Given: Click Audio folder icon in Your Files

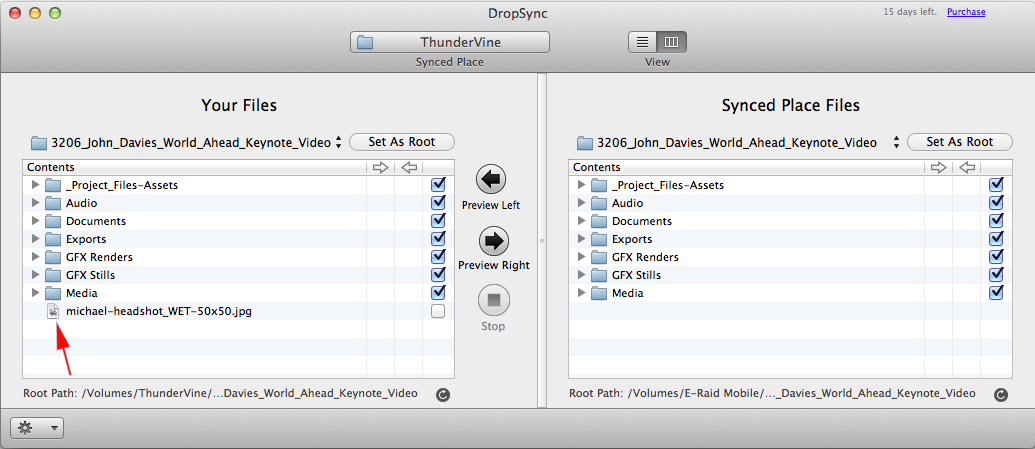Looking at the screenshot, I should [x=53, y=203].
